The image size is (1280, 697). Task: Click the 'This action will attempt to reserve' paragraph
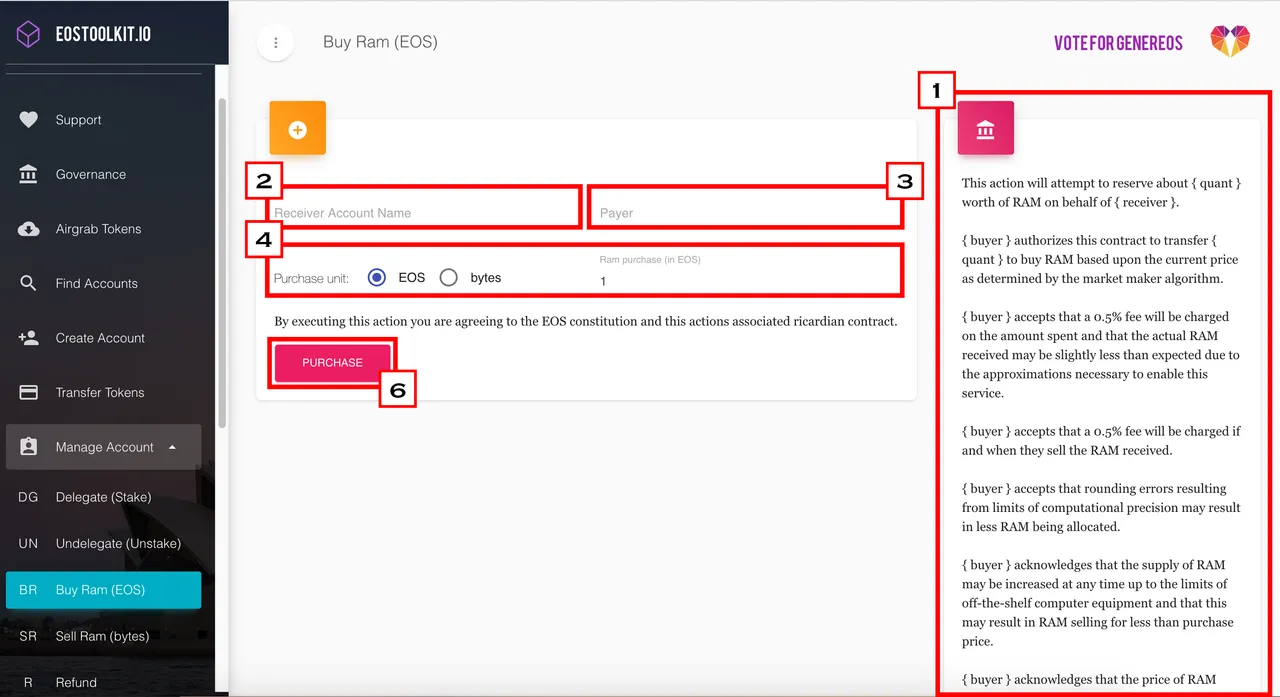(1101, 193)
